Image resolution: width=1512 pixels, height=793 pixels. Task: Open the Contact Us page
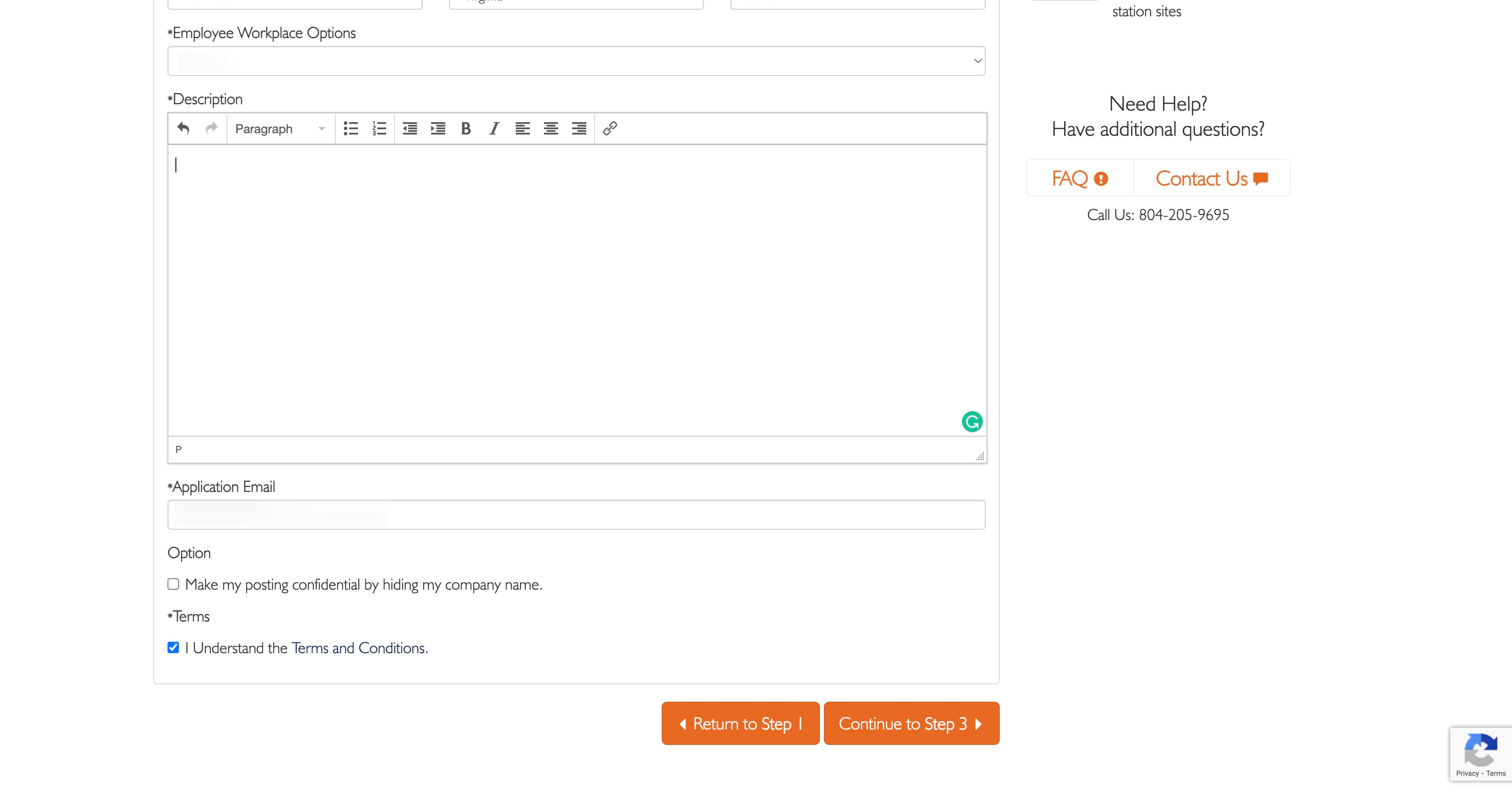1211,178
